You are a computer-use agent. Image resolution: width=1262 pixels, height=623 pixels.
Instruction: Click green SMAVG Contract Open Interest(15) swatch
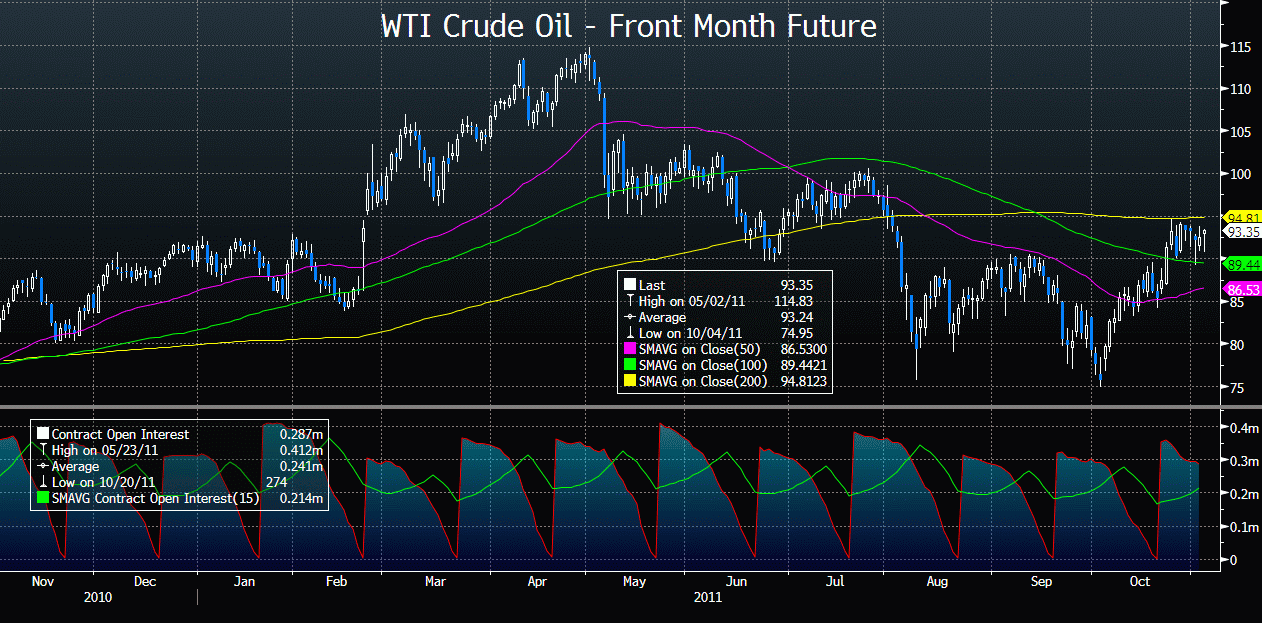click(x=43, y=498)
